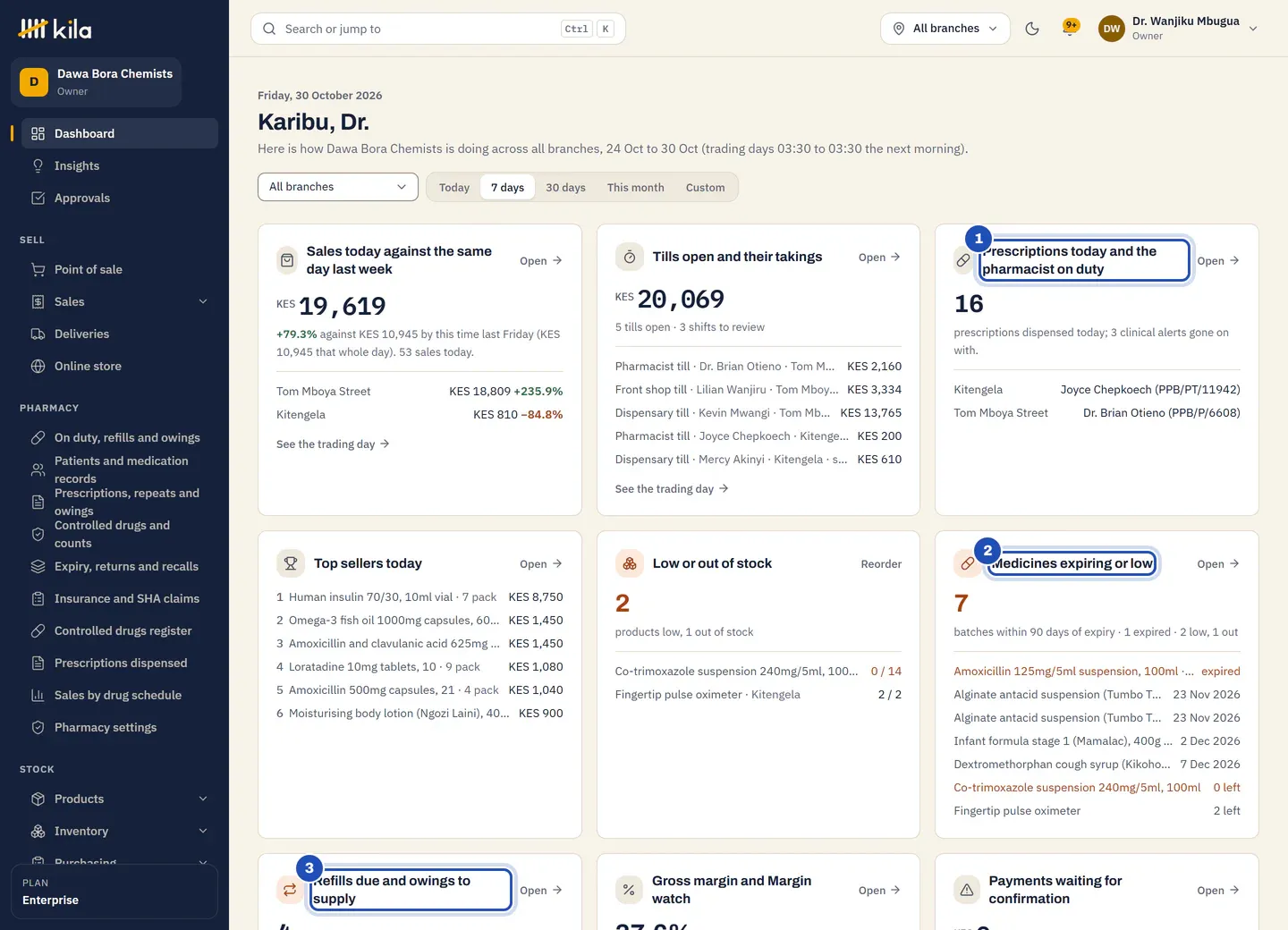Click the Online store globe icon
Screen dimensions: 1288x930
pyautogui.click(x=38, y=366)
